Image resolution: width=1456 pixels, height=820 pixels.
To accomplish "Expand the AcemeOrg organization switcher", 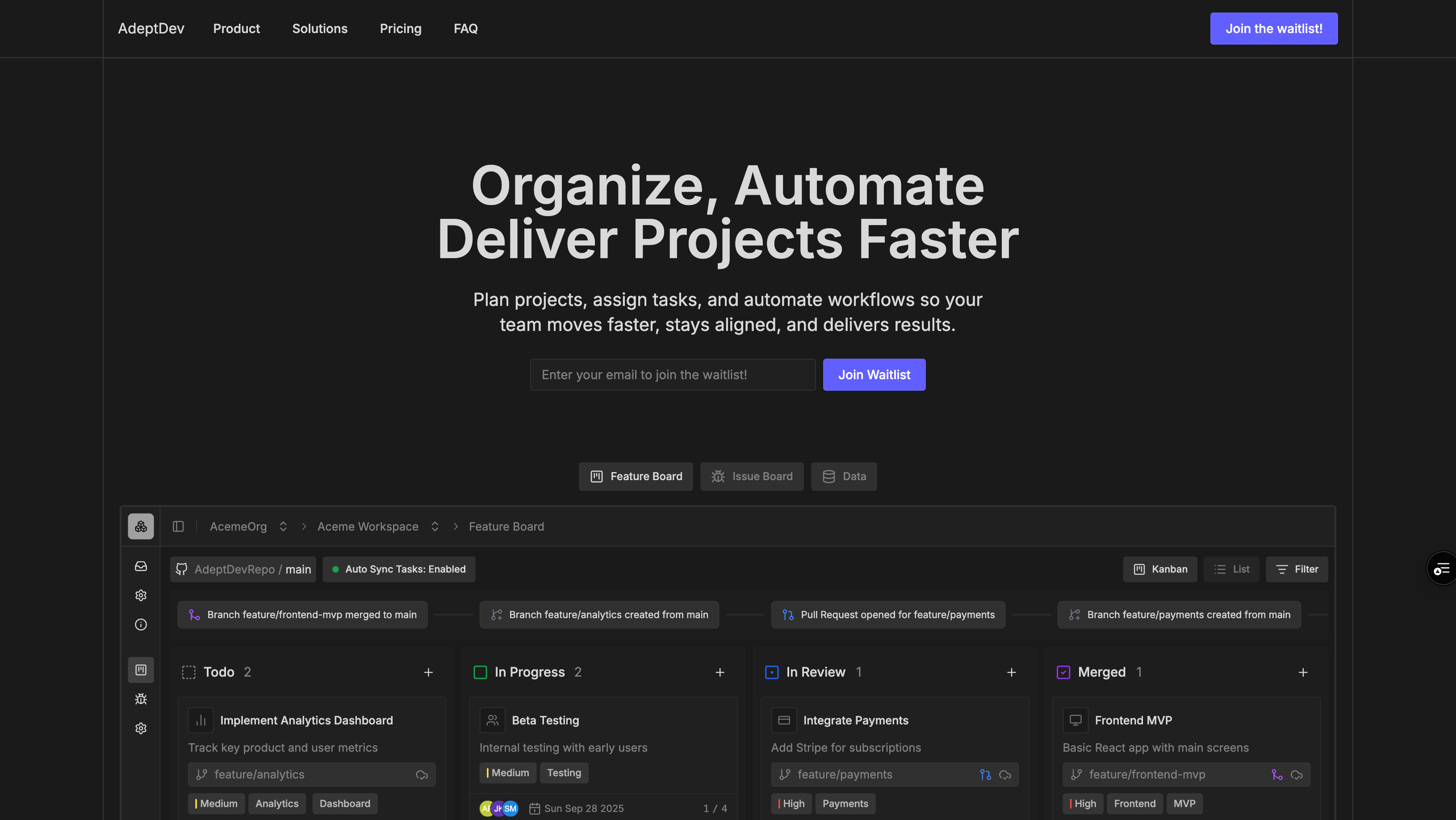I will (x=283, y=526).
